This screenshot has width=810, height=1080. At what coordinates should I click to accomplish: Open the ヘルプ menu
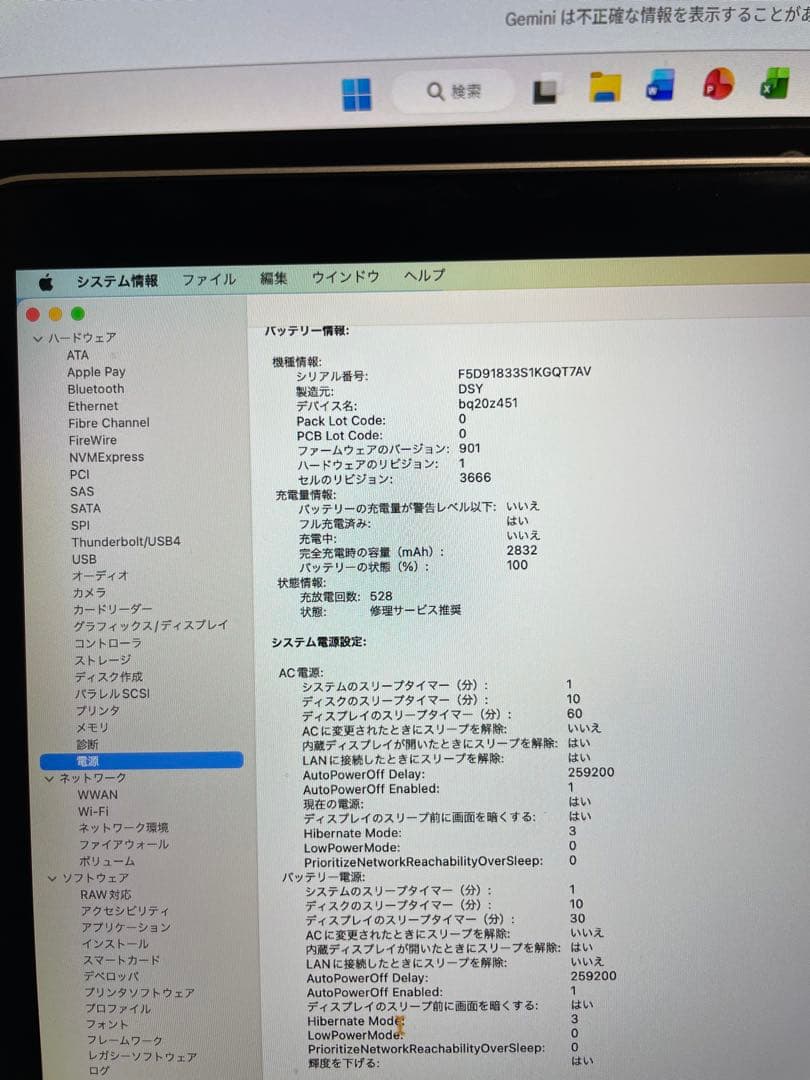(x=423, y=276)
